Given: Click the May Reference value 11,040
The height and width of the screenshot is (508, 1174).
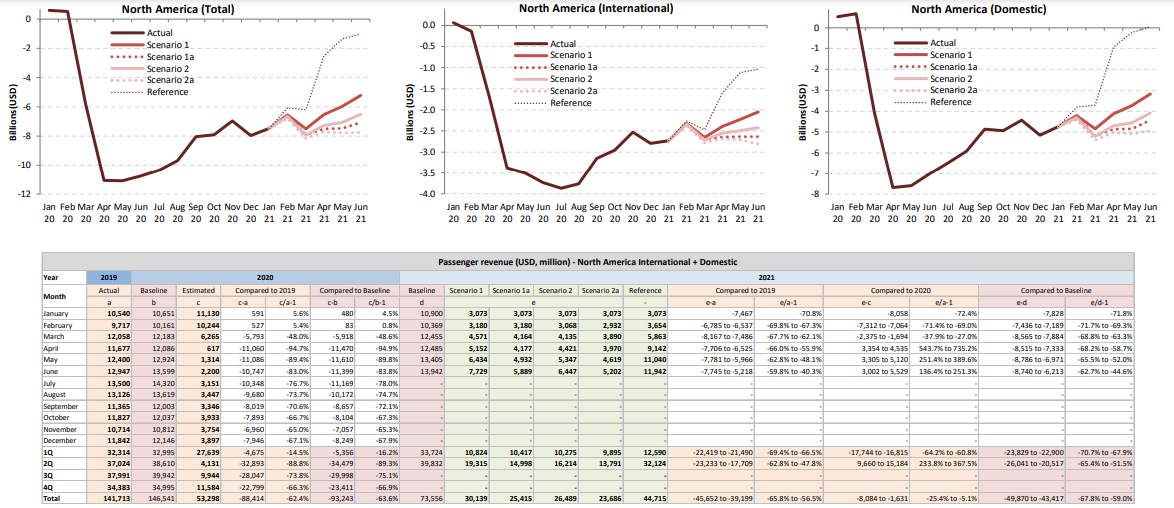Looking at the screenshot, I should point(653,360).
